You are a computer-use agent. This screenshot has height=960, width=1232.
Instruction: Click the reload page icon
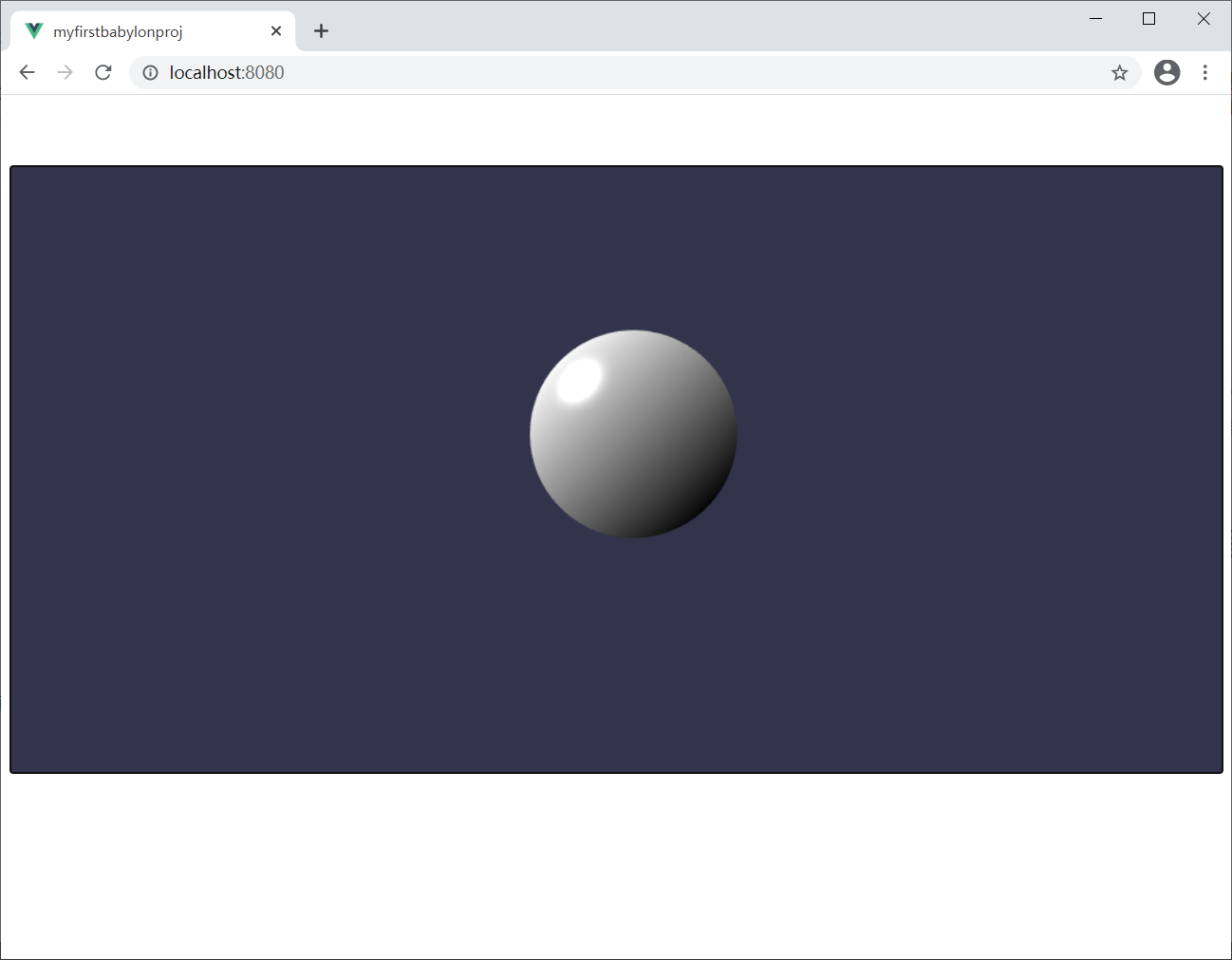(103, 72)
